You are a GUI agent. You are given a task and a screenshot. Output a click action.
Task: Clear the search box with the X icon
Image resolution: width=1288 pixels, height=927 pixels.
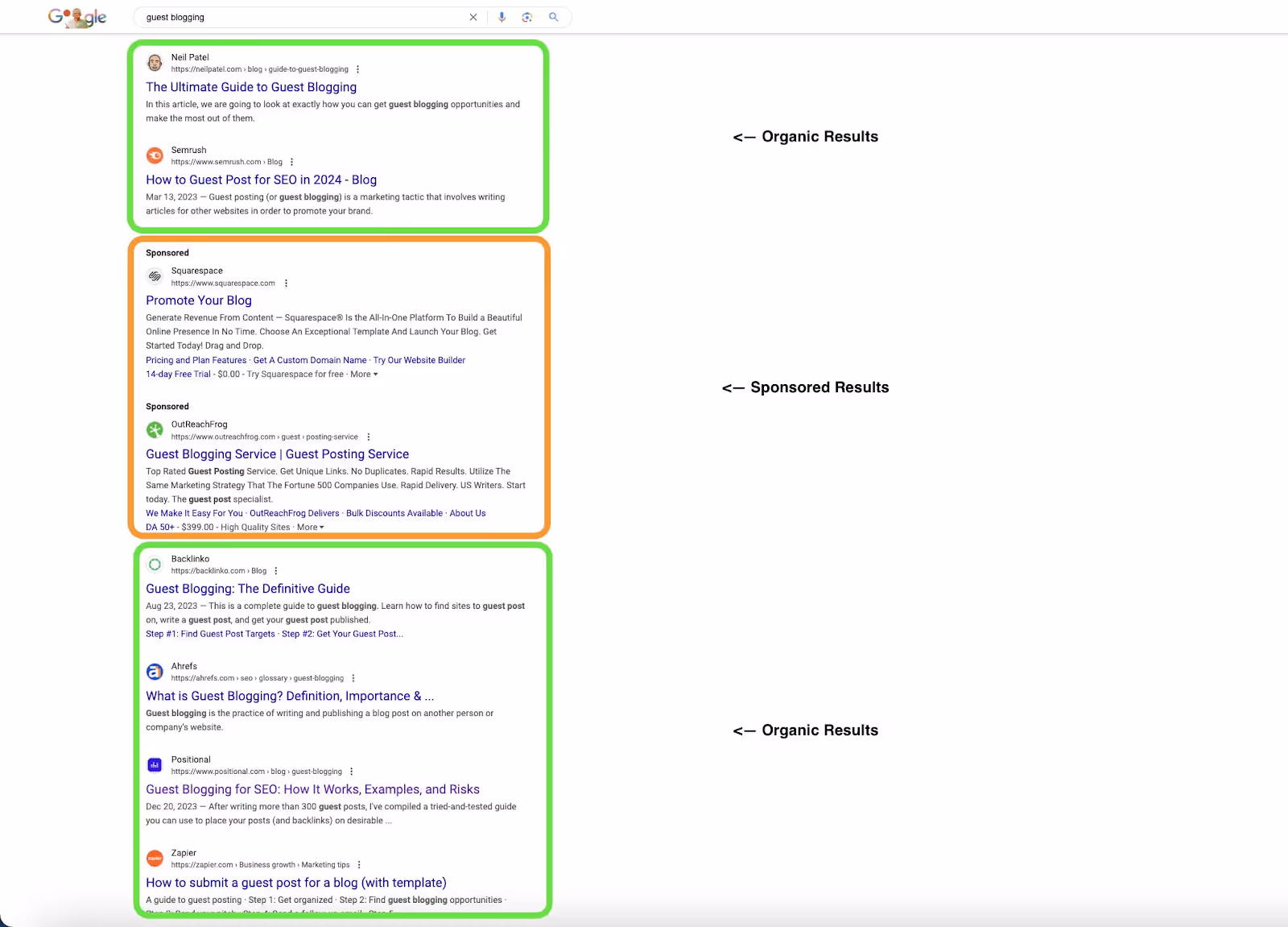[473, 17]
